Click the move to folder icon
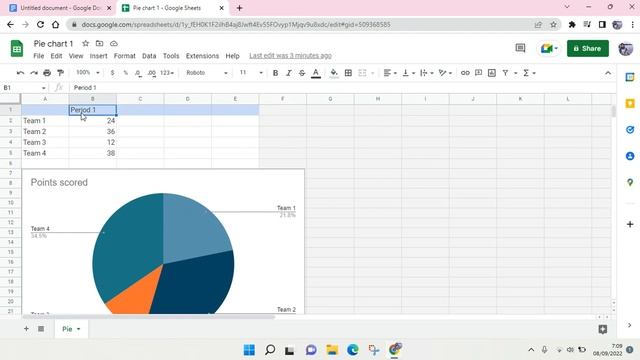The image size is (640, 360). (99, 43)
